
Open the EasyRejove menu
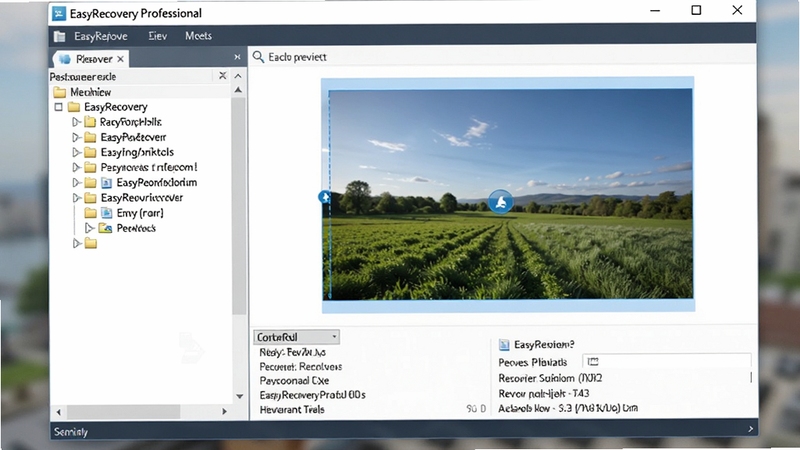point(101,36)
